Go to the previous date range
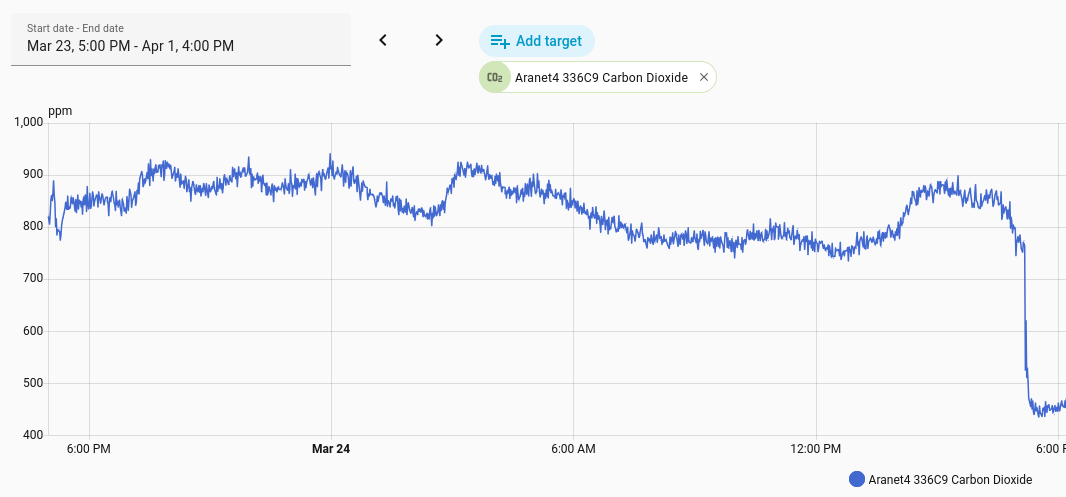This screenshot has width=1066, height=497. [x=382, y=40]
